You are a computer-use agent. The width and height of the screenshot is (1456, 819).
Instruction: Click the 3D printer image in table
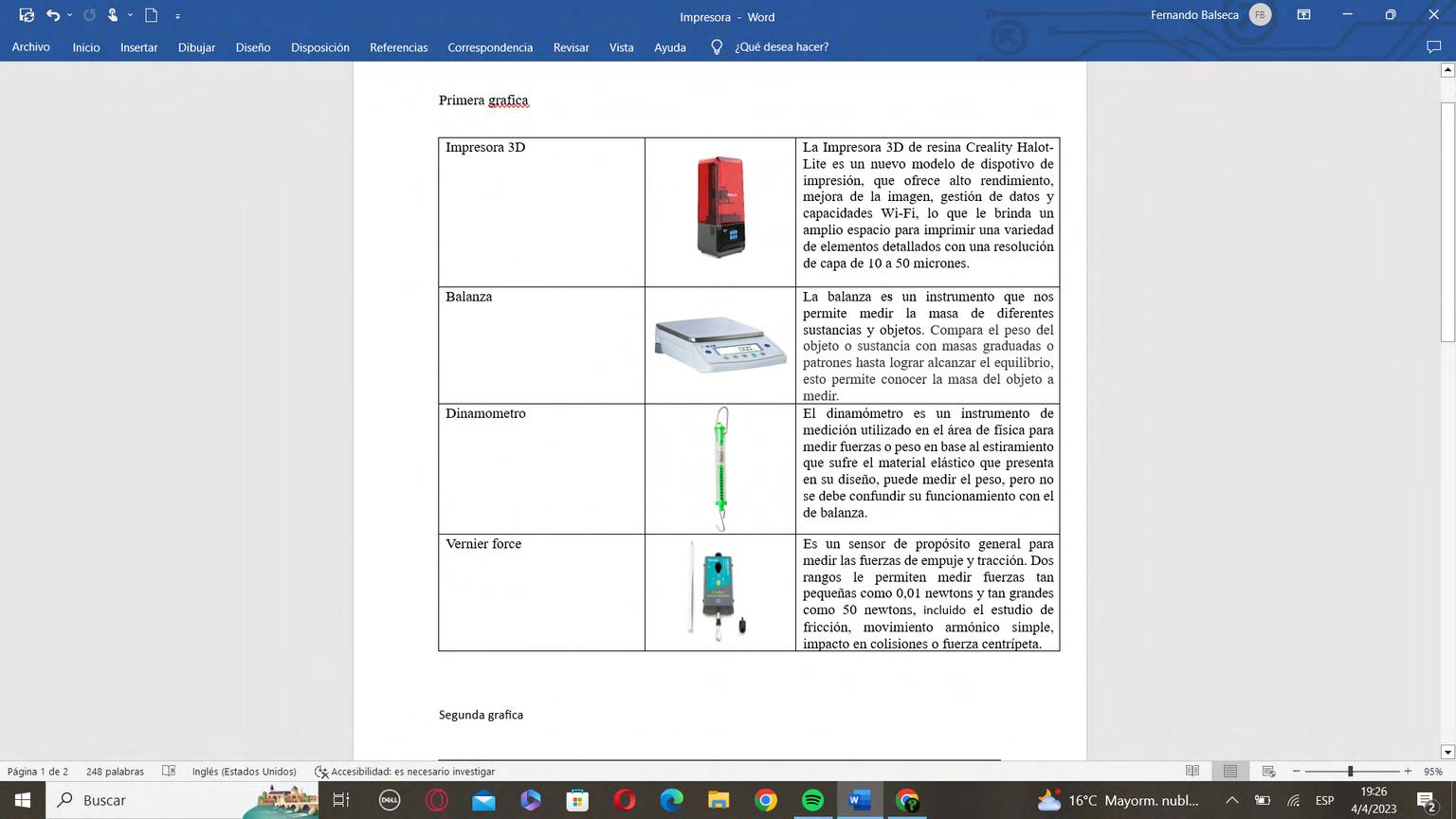pos(720,207)
